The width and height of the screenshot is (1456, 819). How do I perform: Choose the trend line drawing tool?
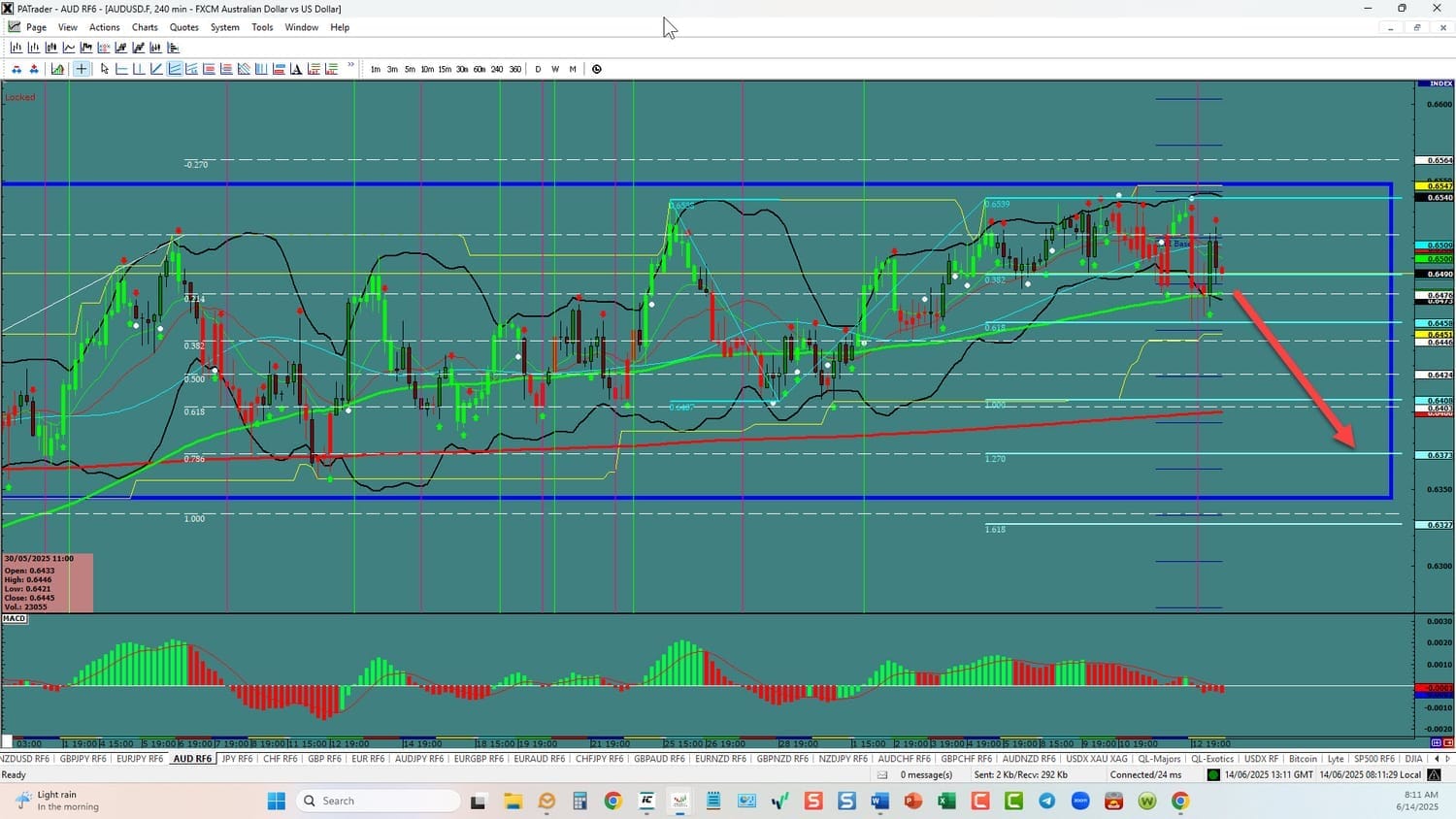pyautogui.click(x=156, y=69)
